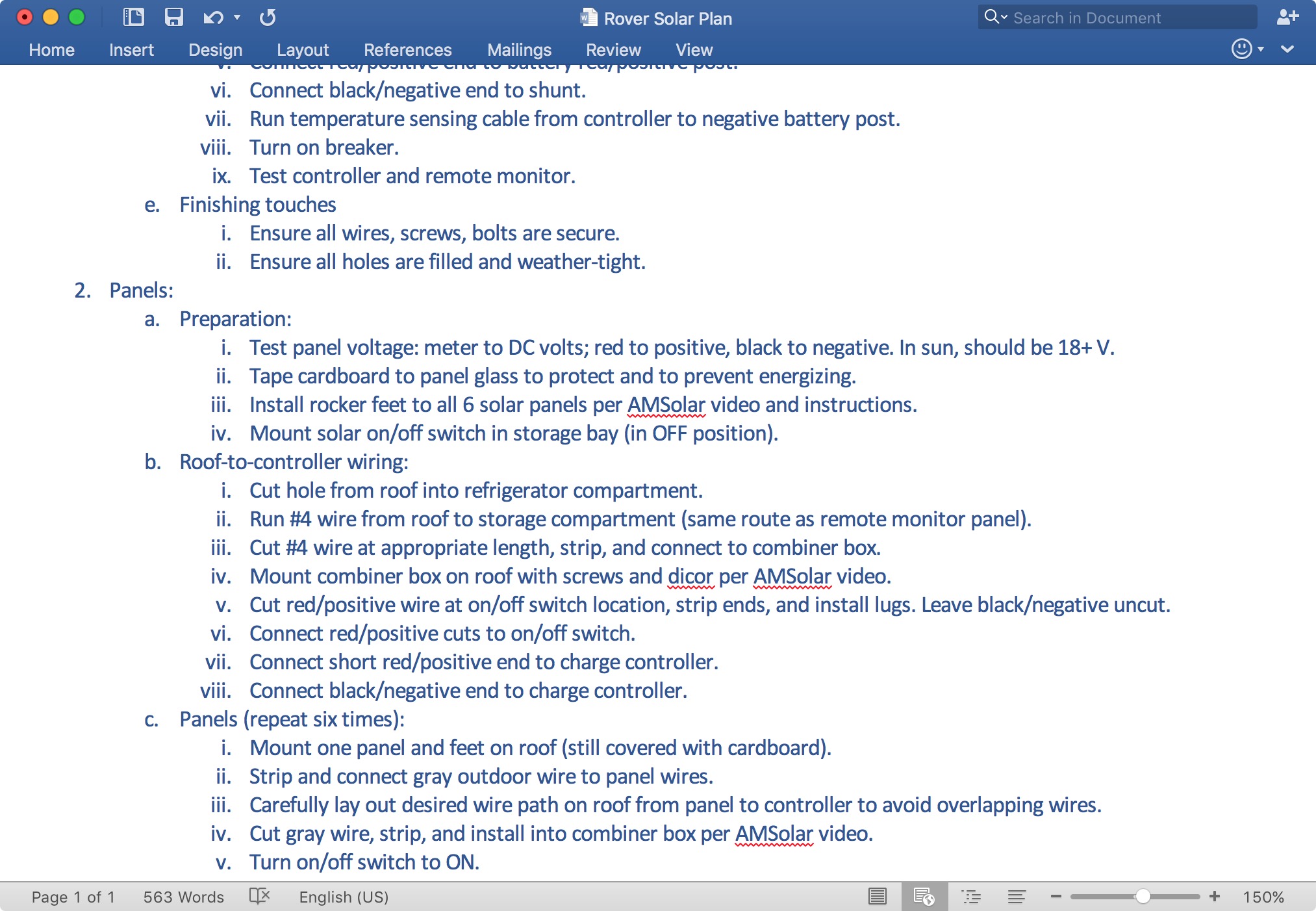1316x911 pixels.
Task: Click 'Panels (repeat six times):' heading
Action: pyautogui.click(x=292, y=719)
